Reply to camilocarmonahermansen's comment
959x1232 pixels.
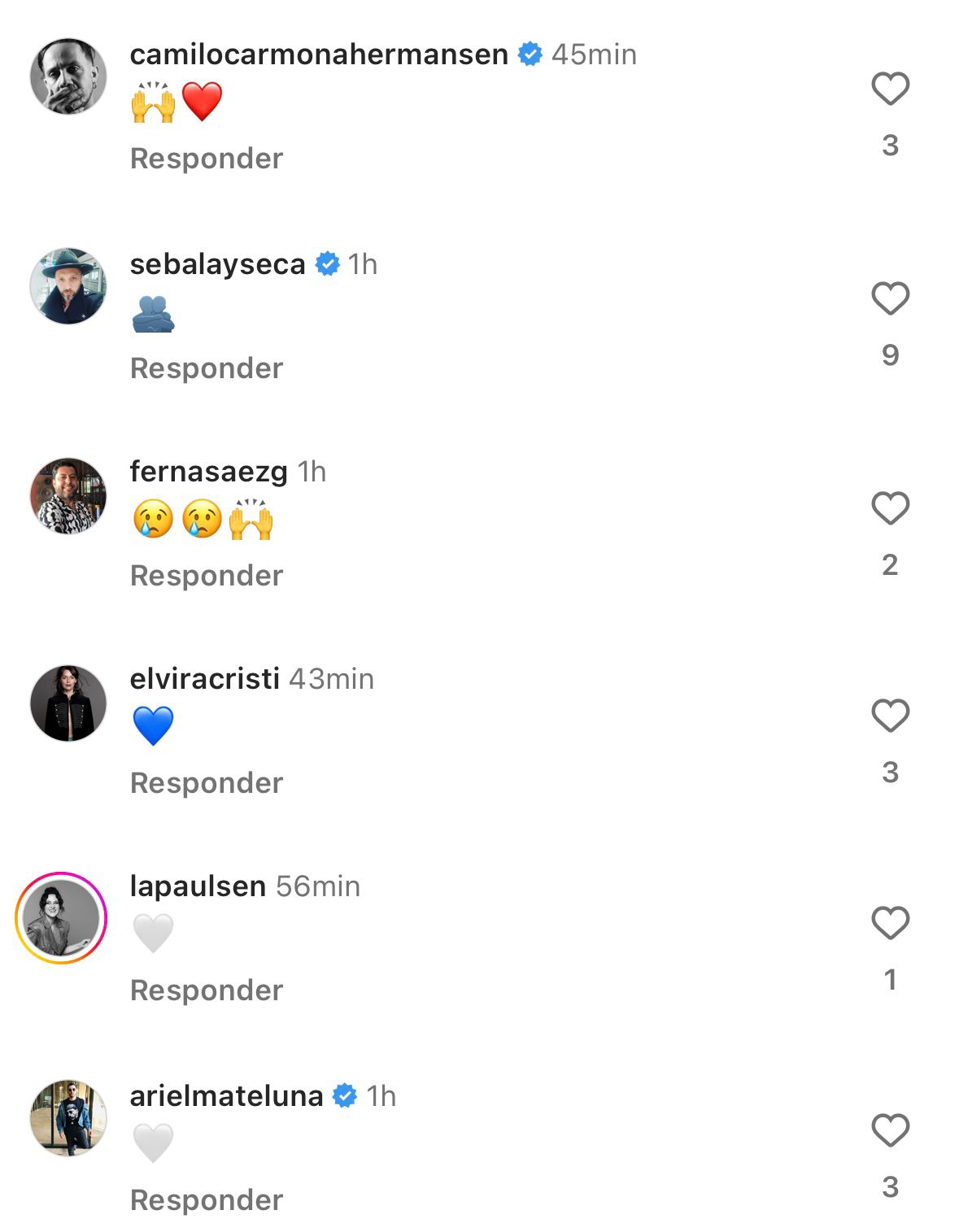click(207, 159)
